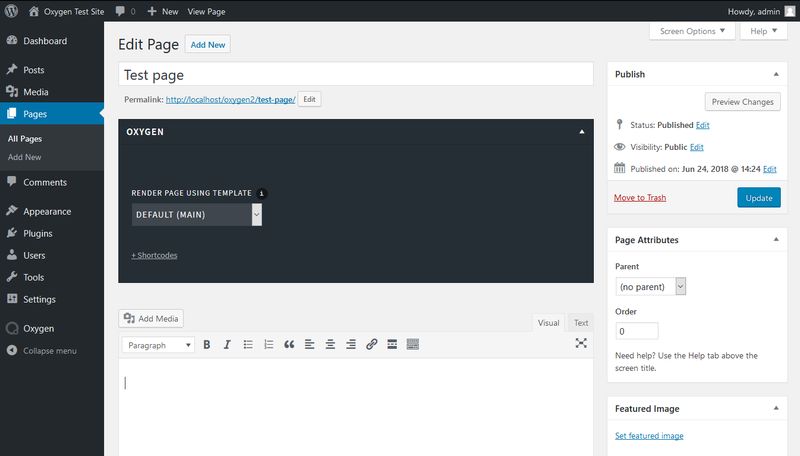Click the Test page title field
Screen dimensions: 800x456
point(356,74)
